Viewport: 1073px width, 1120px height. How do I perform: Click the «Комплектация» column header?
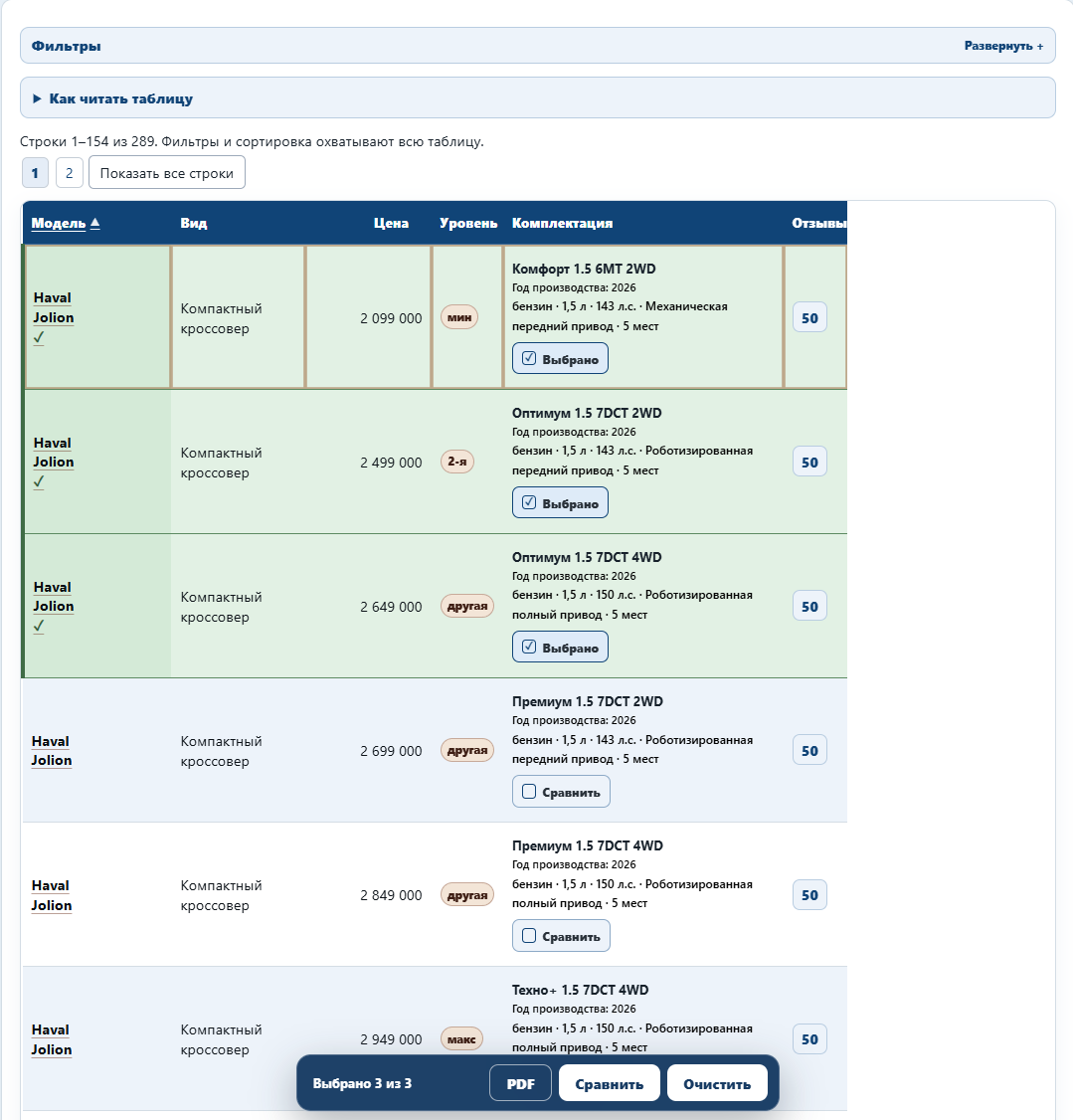pyautogui.click(x=563, y=223)
